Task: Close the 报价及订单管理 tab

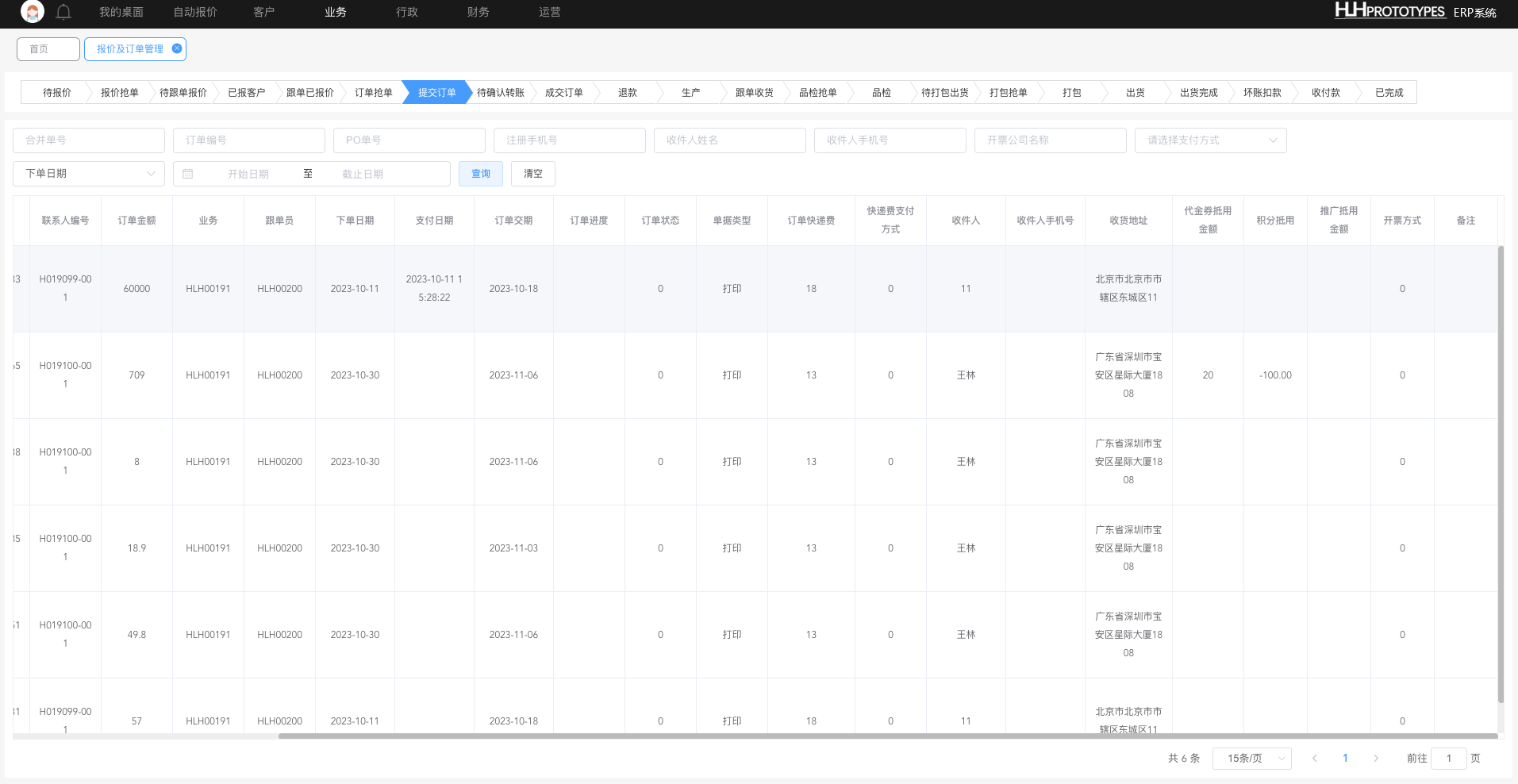Action: click(x=177, y=48)
